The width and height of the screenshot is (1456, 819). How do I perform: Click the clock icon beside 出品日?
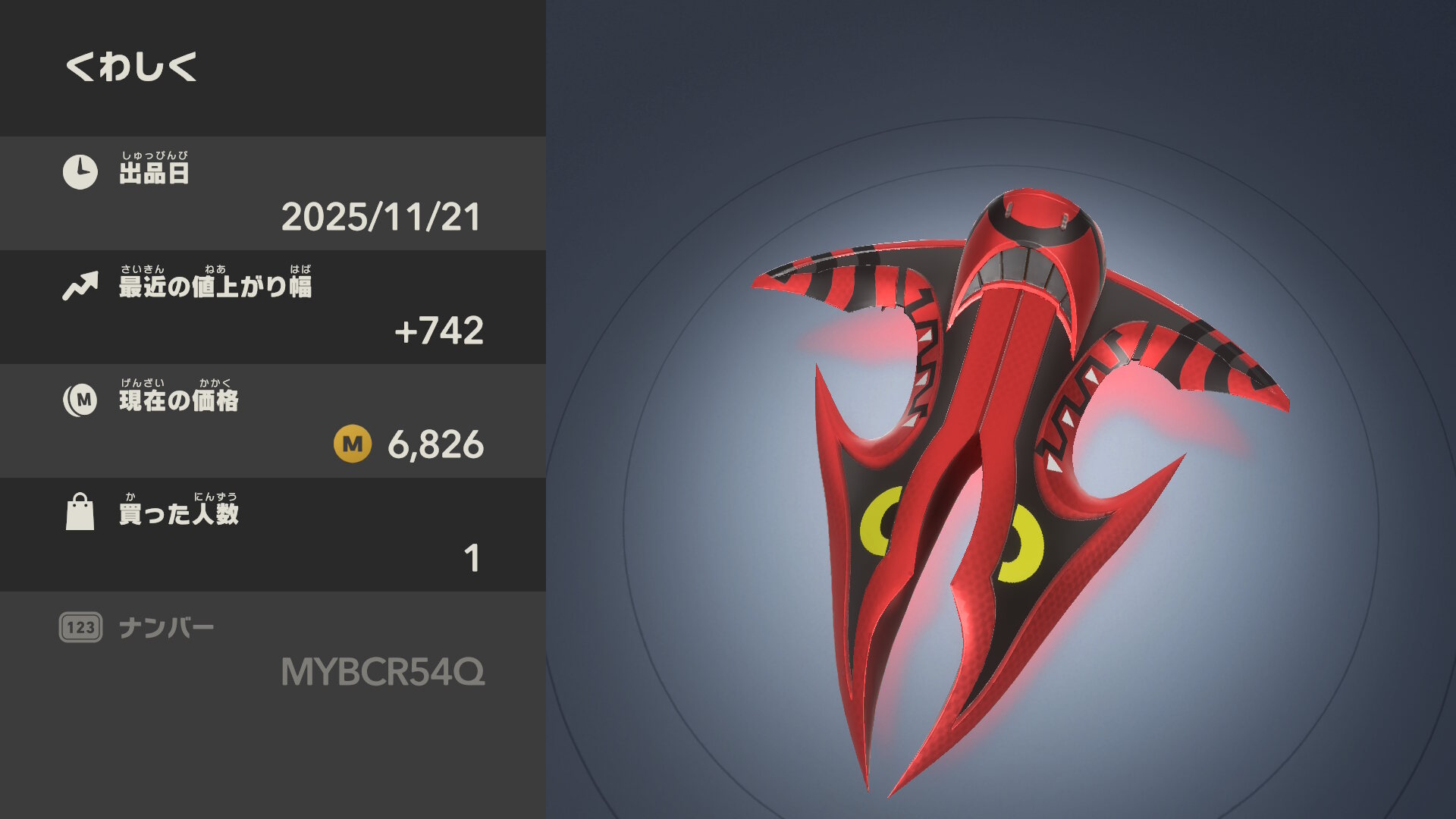click(x=80, y=172)
